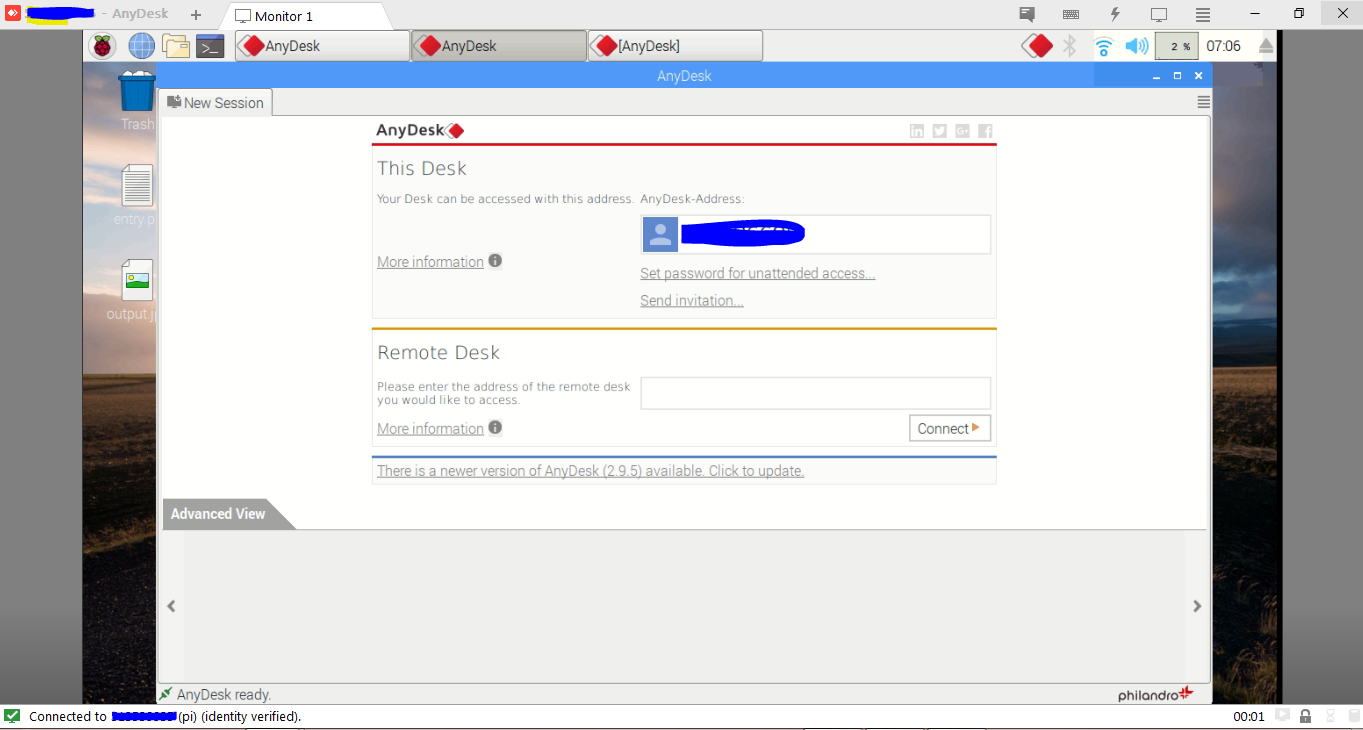Open the volume speaker icon
The width and height of the screenshot is (1363, 730).
click(x=1136, y=46)
